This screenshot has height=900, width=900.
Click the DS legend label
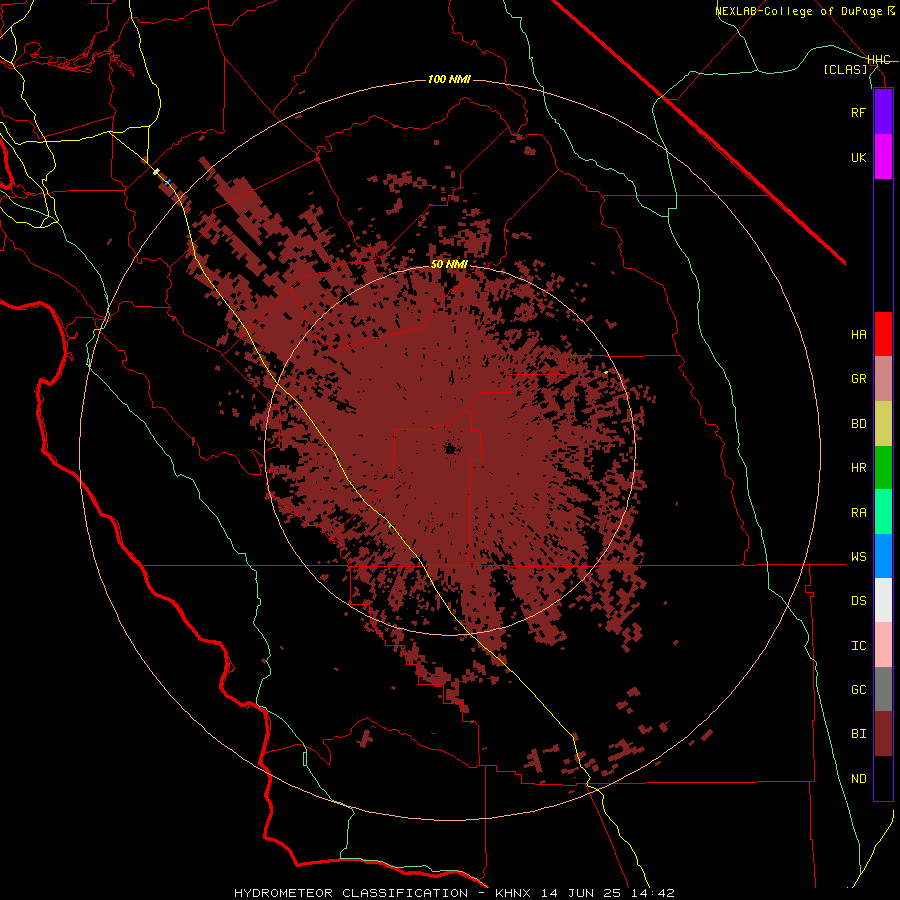coord(858,601)
